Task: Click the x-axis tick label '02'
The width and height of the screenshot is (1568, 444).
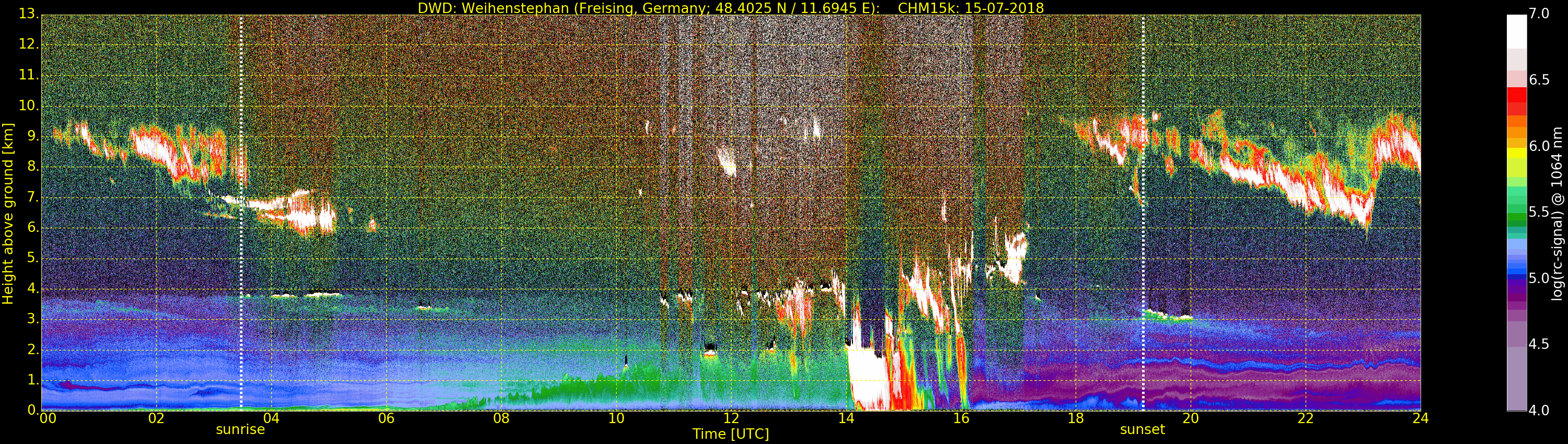Action: tap(156, 418)
